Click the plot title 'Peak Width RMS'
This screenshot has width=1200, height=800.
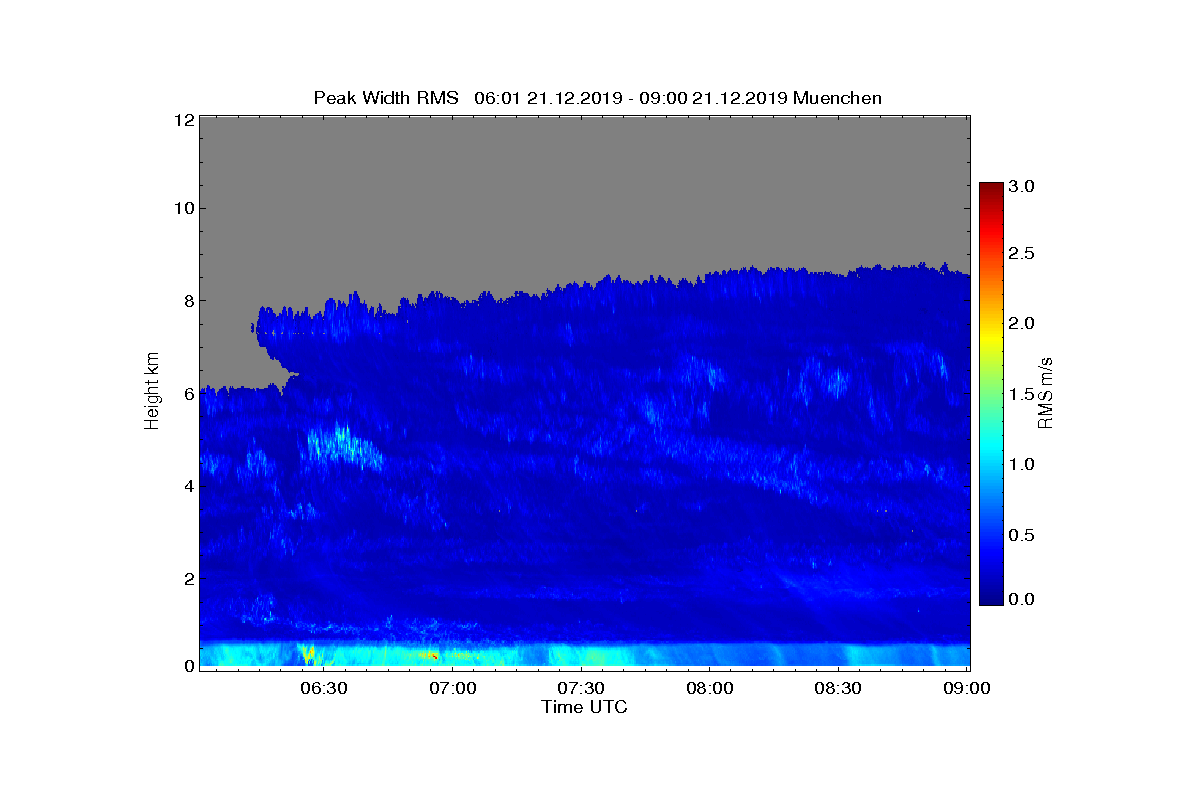click(x=386, y=98)
